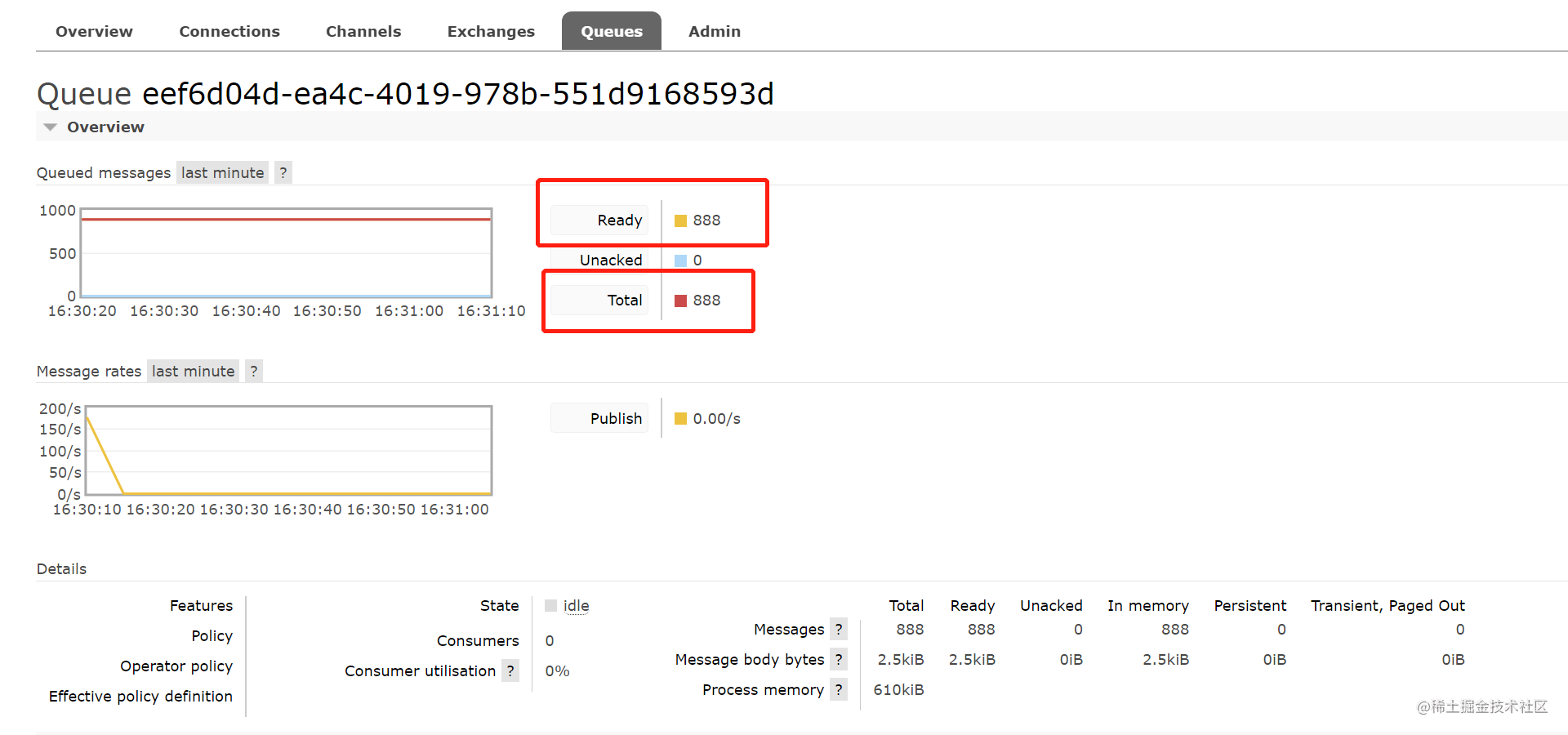This screenshot has width=1568, height=735.
Task: Click the red Total color swatch
Action: click(x=680, y=301)
